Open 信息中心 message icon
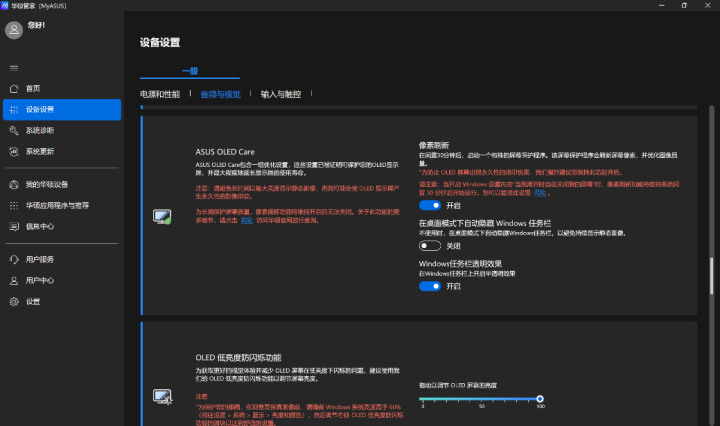This screenshot has height=426, width=720. pos(14,226)
